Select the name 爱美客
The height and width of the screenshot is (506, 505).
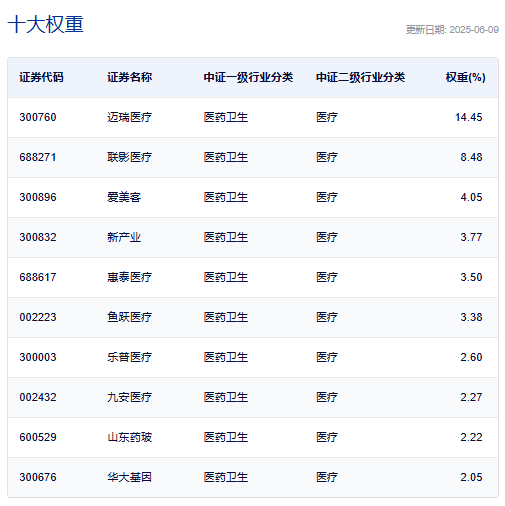click(x=124, y=197)
